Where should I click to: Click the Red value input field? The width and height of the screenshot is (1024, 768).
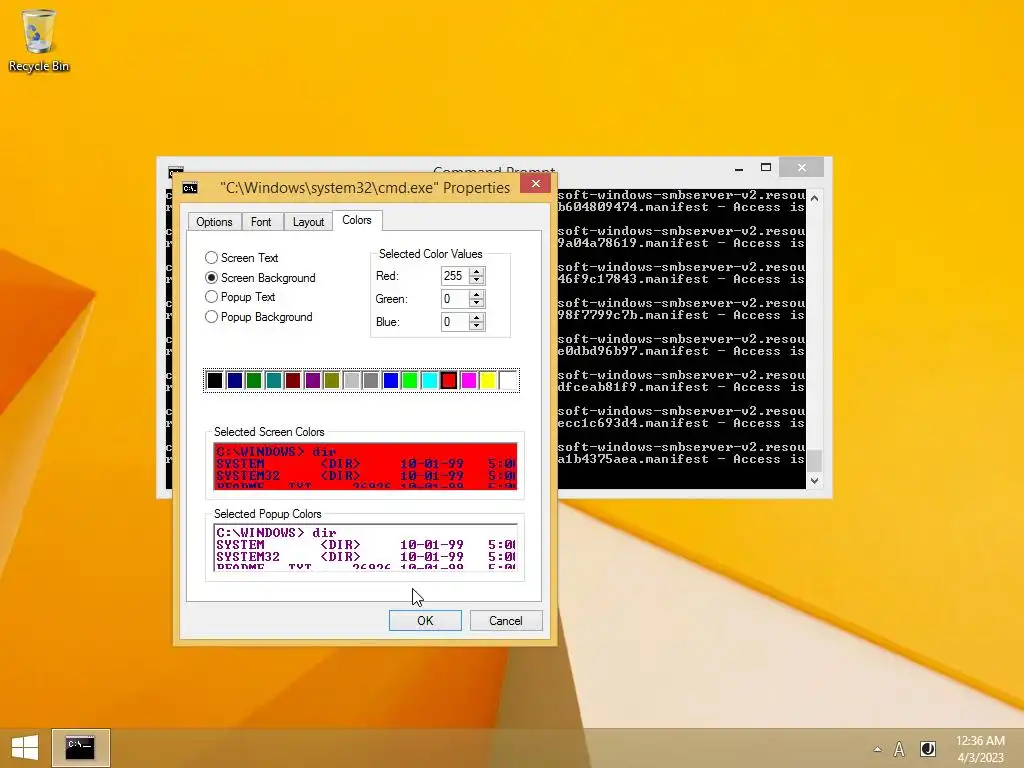[x=455, y=276]
